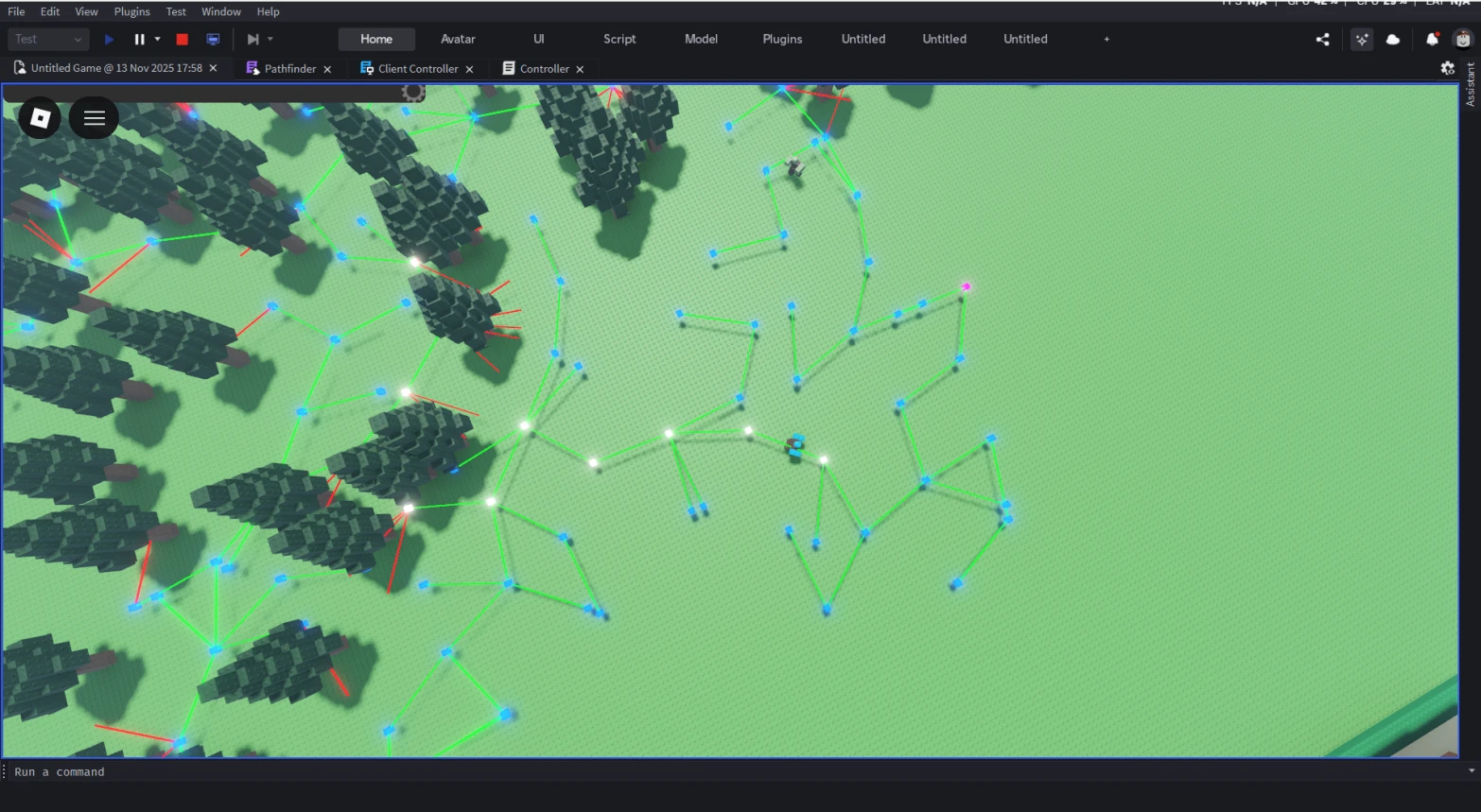The image size is (1481, 812).
Task: Open the Edit menu
Action: (50, 11)
